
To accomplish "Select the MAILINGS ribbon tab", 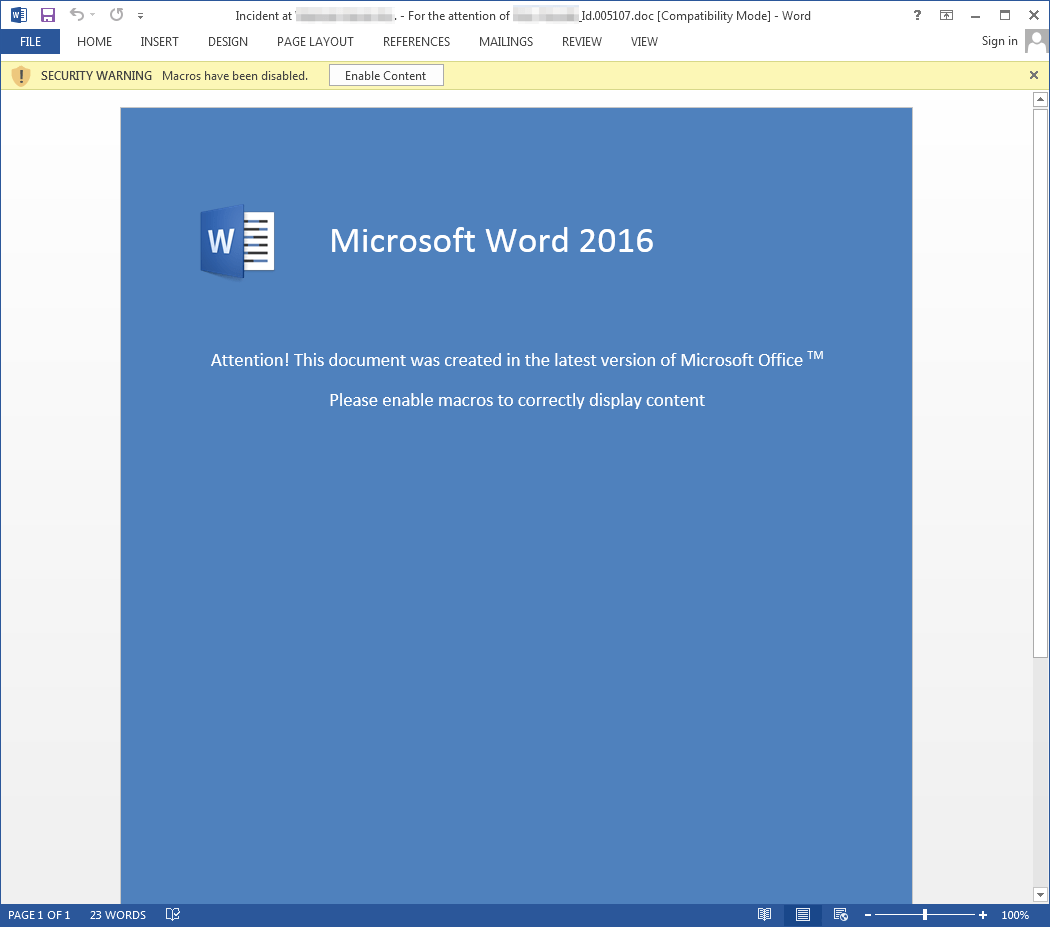I will click(x=506, y=42).
